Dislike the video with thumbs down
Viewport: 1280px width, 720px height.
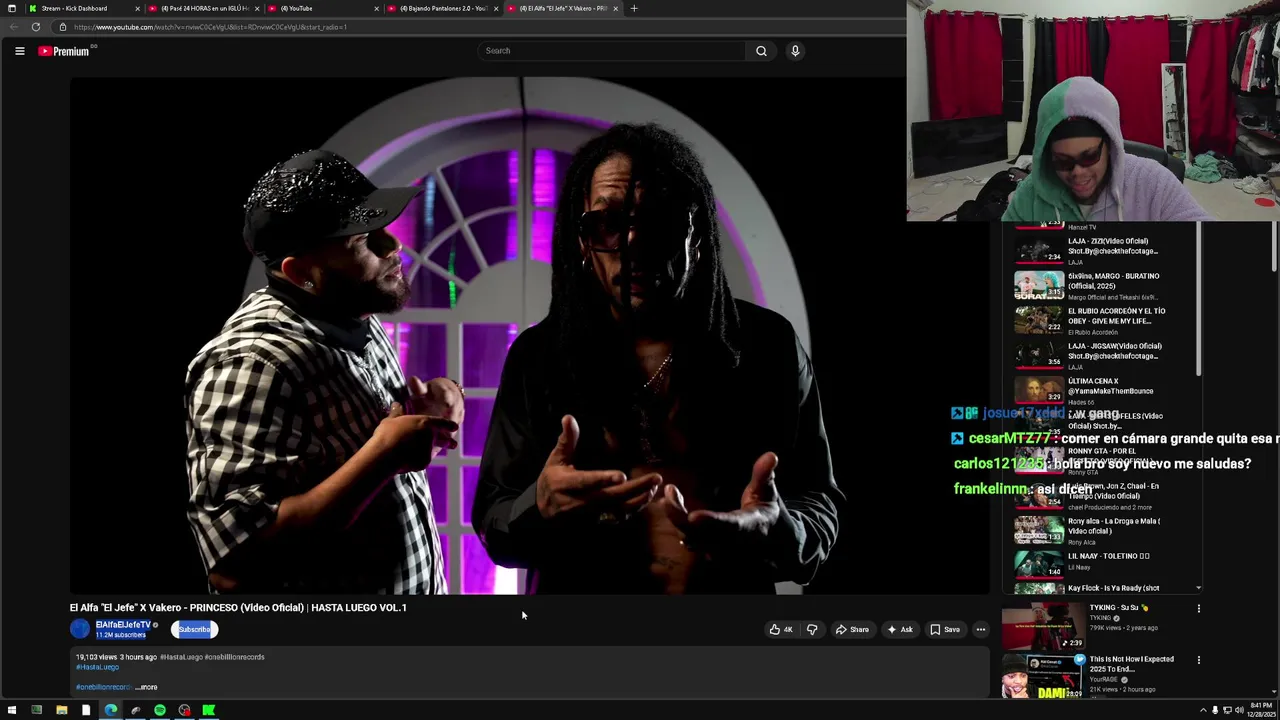[x=812, y=629]
